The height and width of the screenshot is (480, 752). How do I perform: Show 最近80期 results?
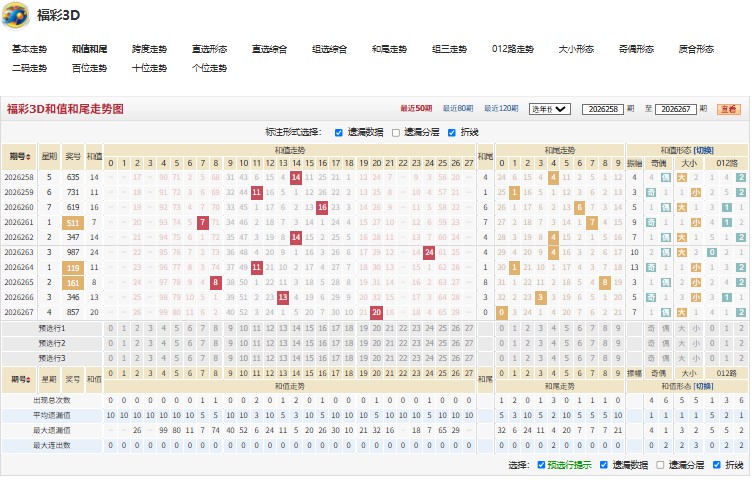pos(458,109)
